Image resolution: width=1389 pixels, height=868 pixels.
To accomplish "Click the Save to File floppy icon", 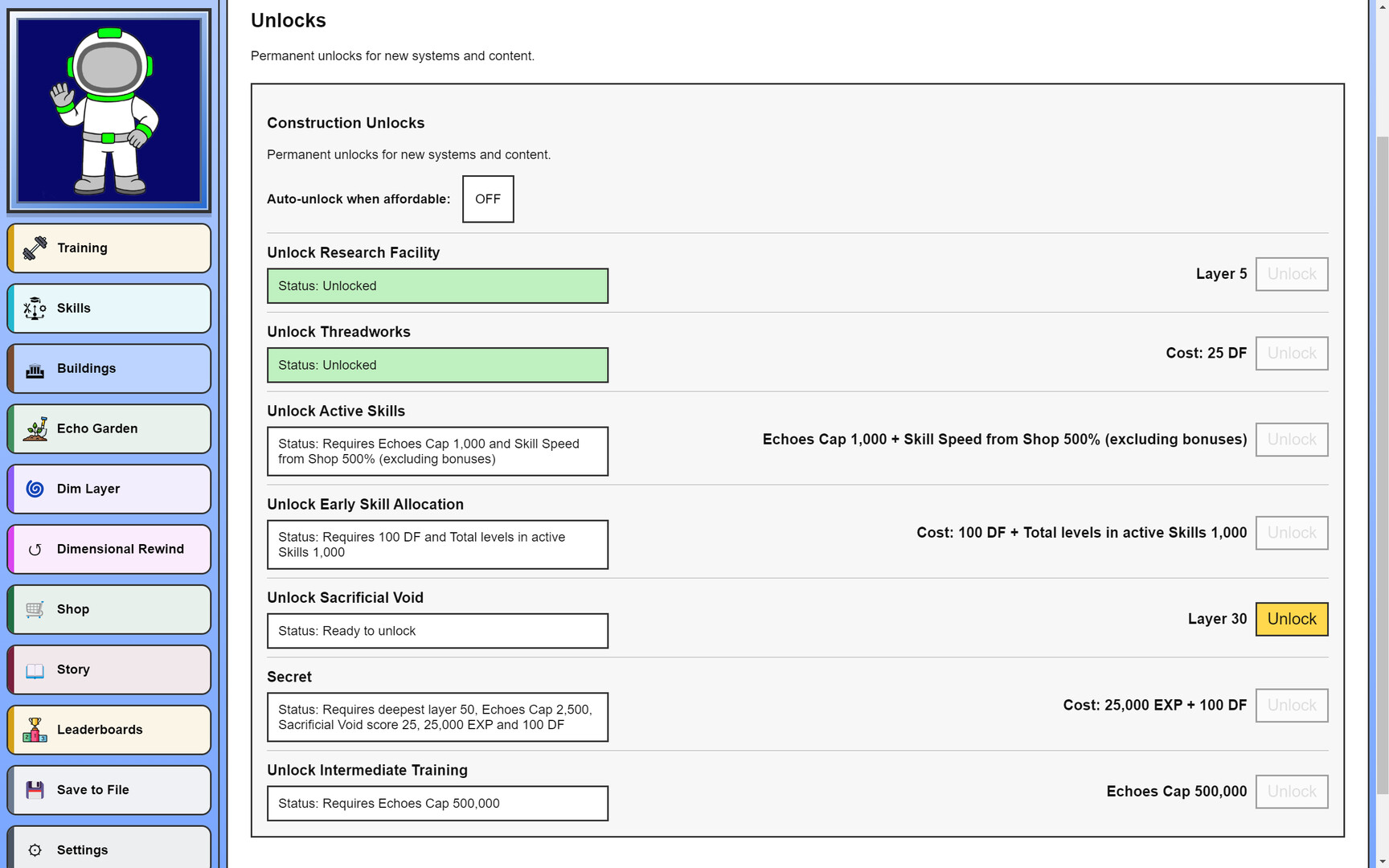I will [35, 791].
